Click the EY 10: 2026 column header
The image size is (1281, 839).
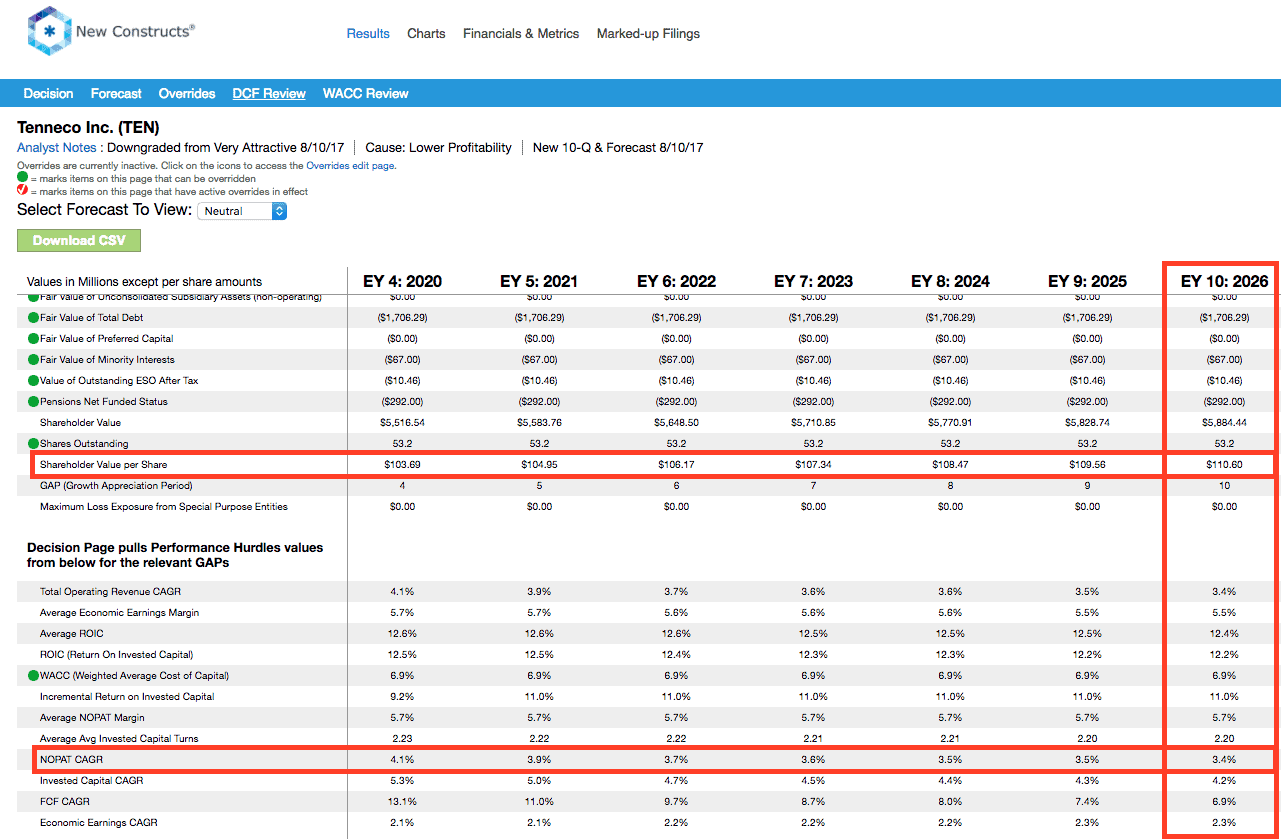coord(1224,281)
